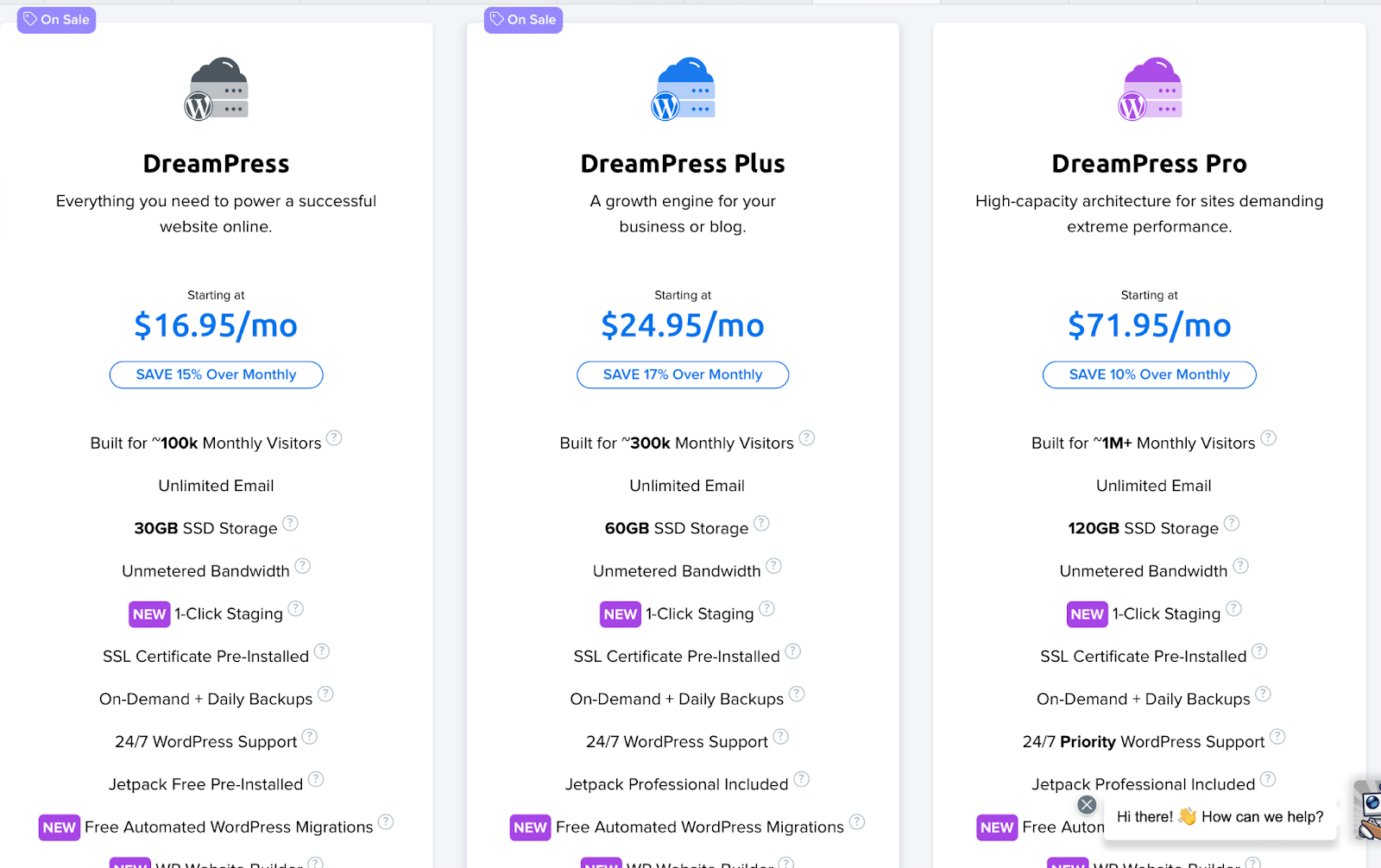Open tooltip for 24/7 Priority WordPress Support
The width and height of the screenshot is (1381, 868).
pyautogui.click(x=1277, y=737)
